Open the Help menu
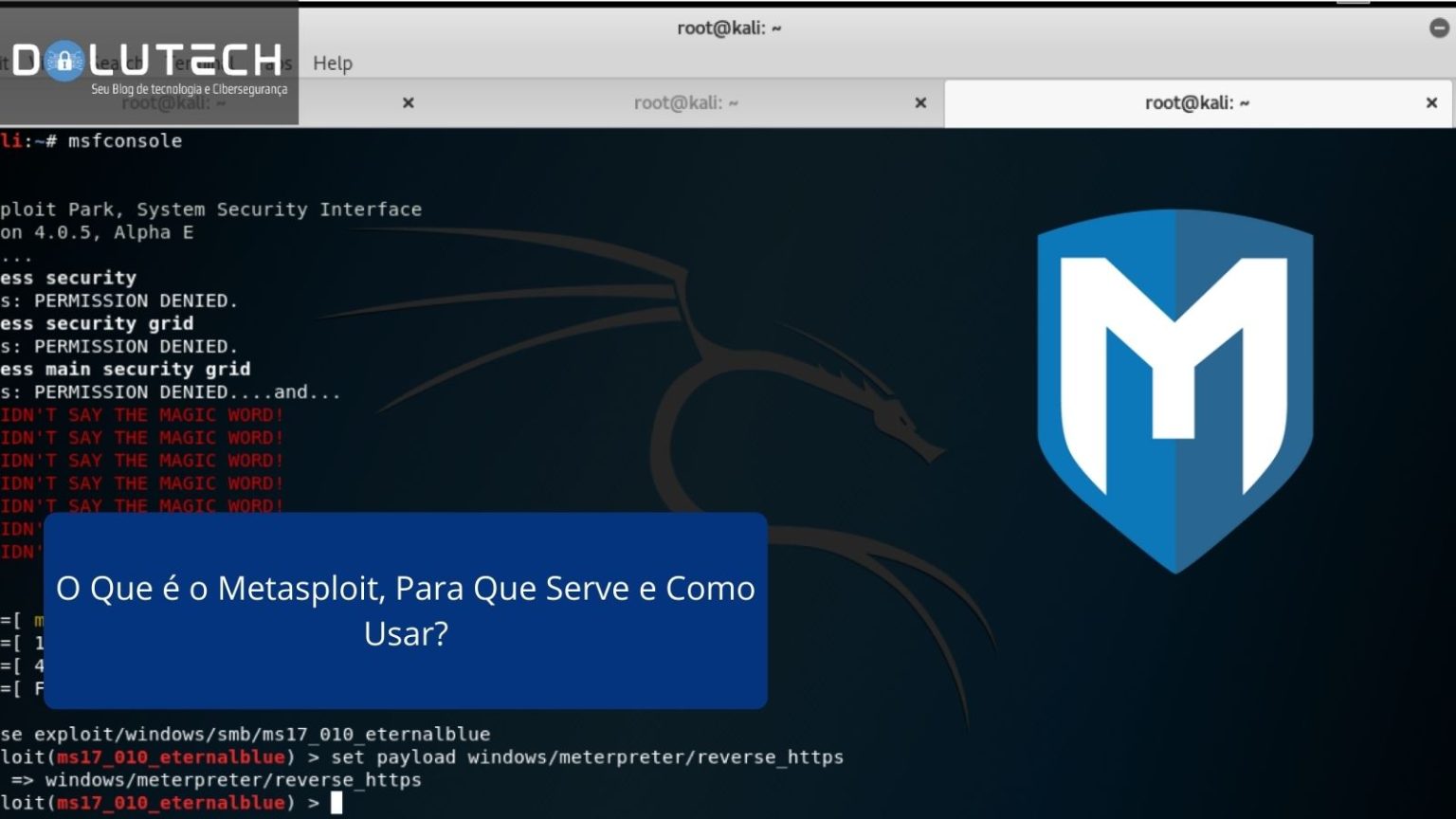Image resolution: width=1456 pixels, height=819 pixels. (331, 63)
